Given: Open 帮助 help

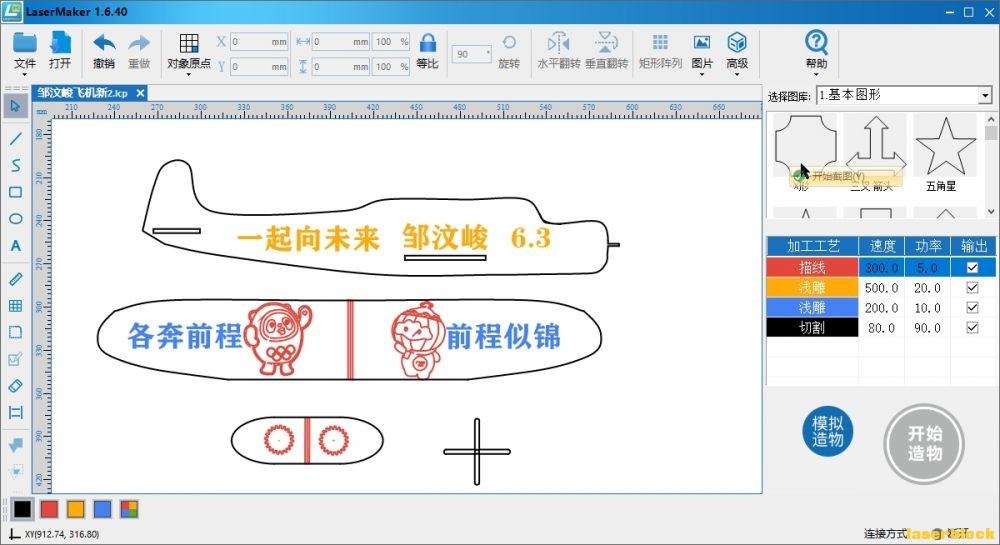Looking at the screenshot, I should pyautogui.click(x=816, y=50).
